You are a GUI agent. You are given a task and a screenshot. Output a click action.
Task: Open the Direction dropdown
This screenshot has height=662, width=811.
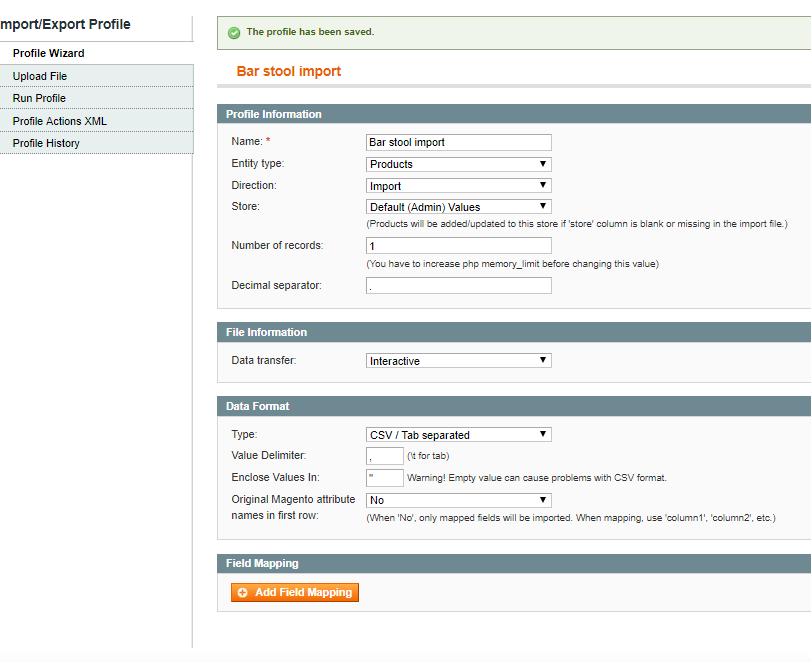tap(458, 186)
